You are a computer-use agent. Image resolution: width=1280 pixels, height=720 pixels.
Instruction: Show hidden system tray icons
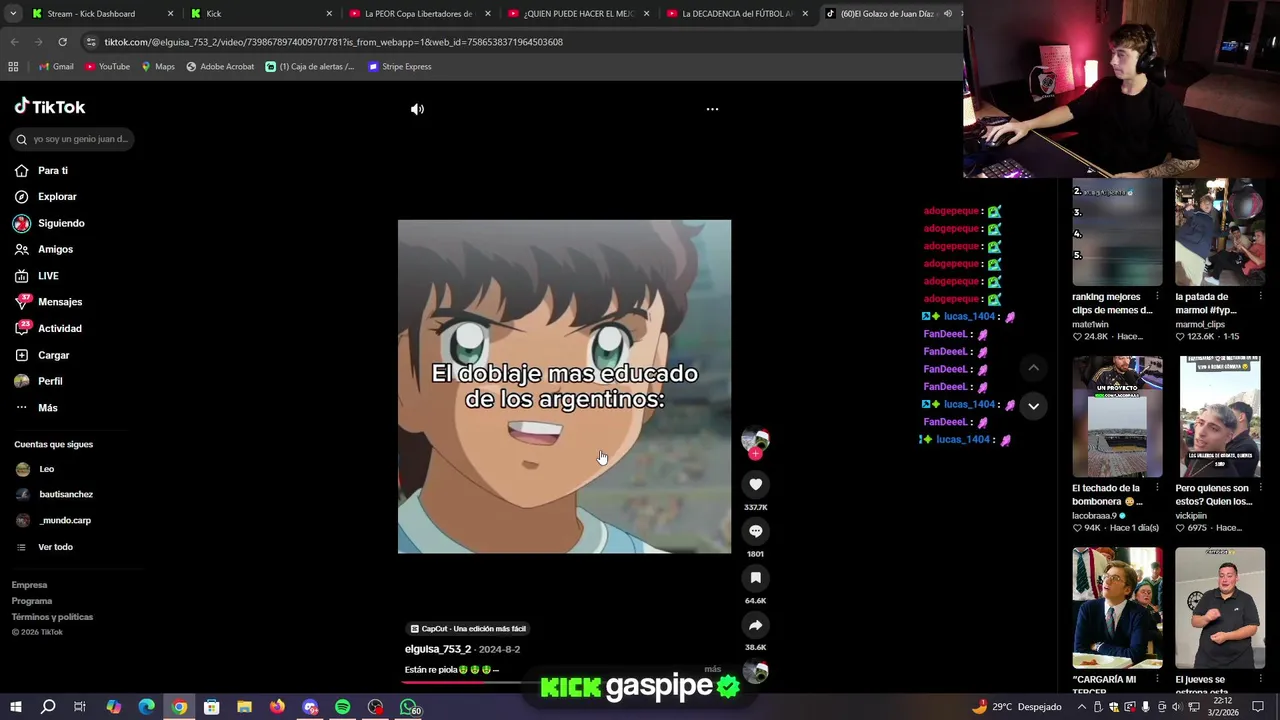1081,707
